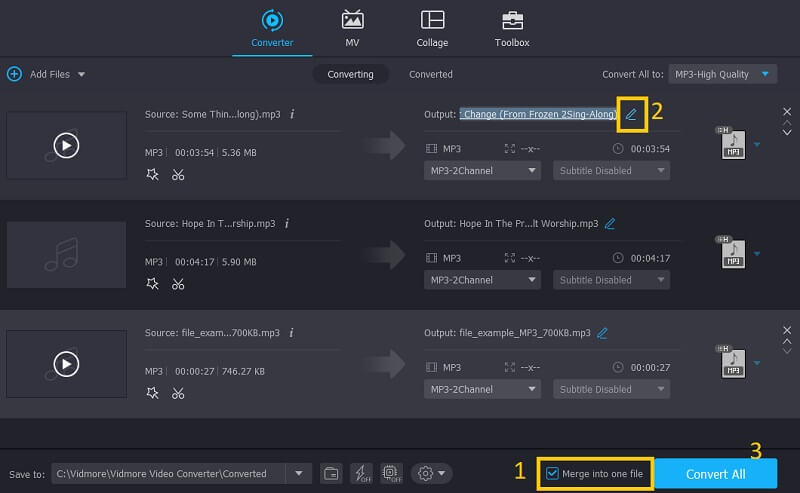The width and height of the screenshot is (800, 493).
Task: Open Subtitle Disabled dropdown for first file
Action: tap(611, 170)
